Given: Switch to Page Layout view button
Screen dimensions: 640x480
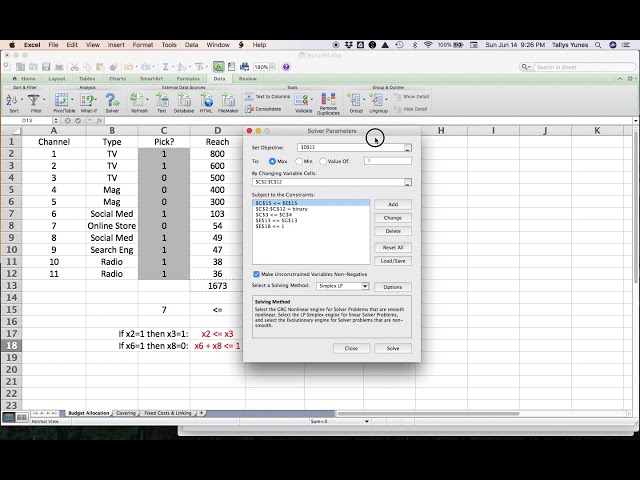Looking at the screenshot, I should click(21, 417).
